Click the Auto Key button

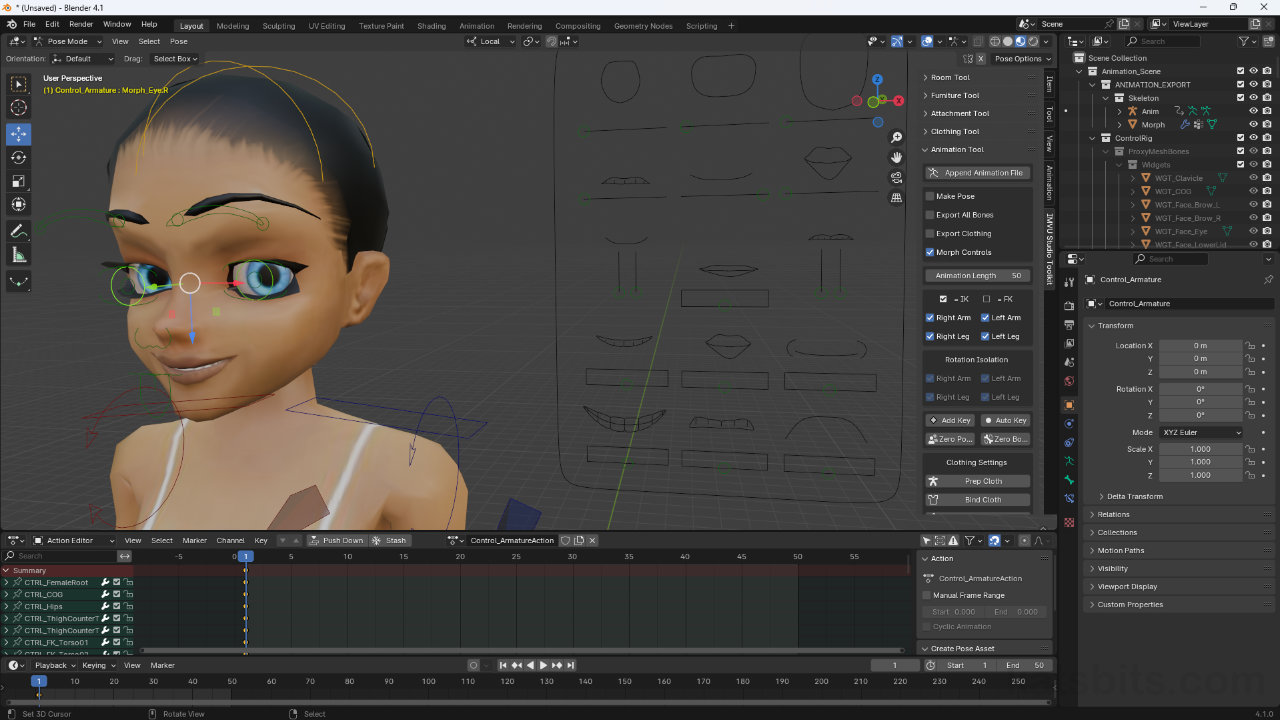[1005, 420]
